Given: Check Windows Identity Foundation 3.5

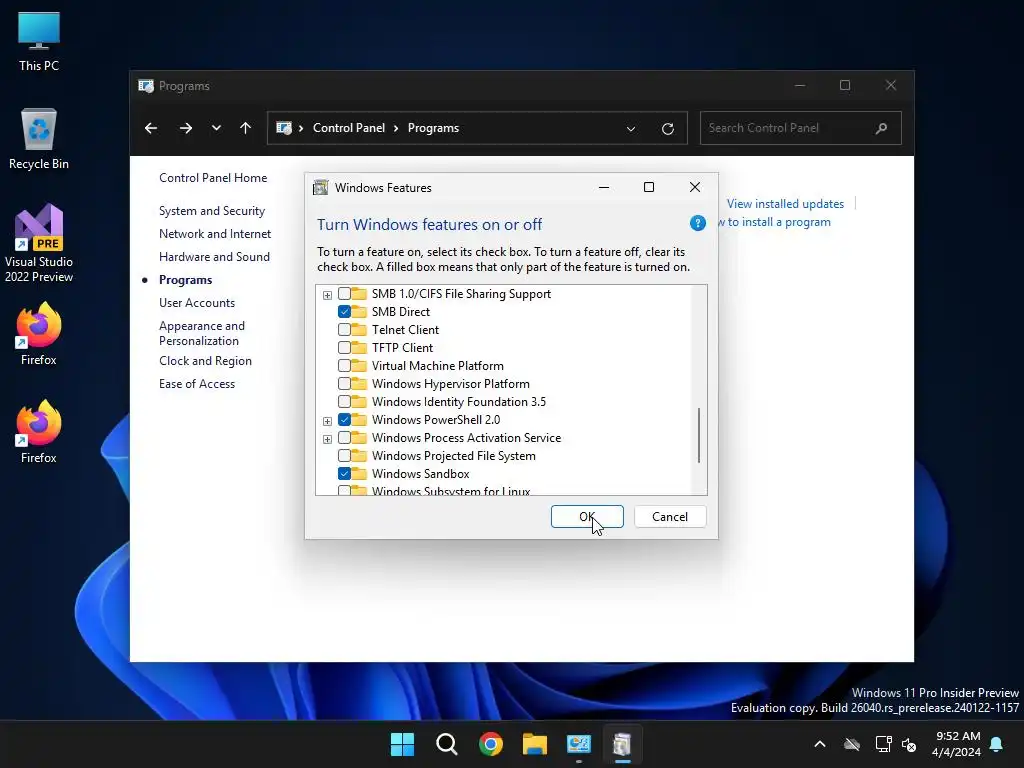Looking at the screenshot, I should pos(344,402).
